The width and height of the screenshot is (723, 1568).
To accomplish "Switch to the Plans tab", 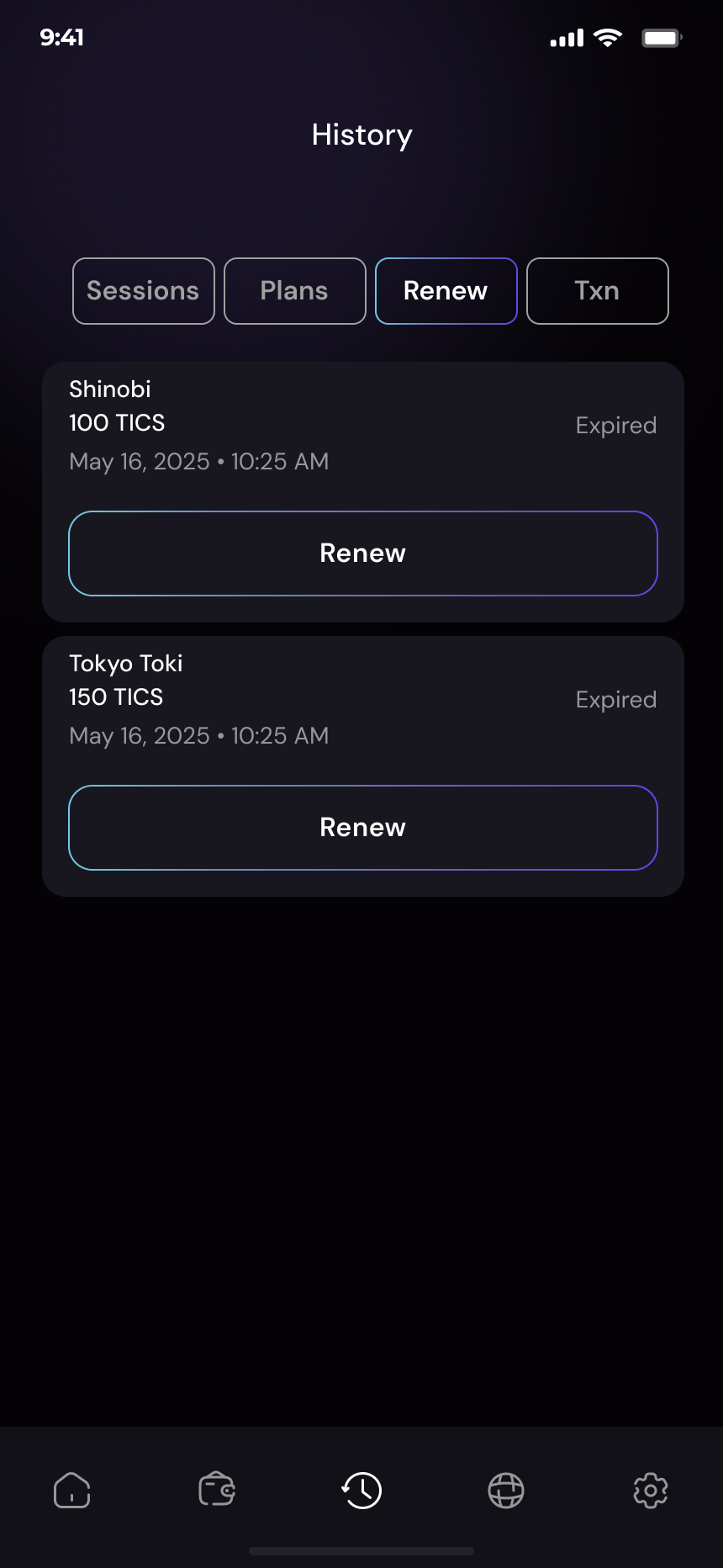I will (295, 291).
